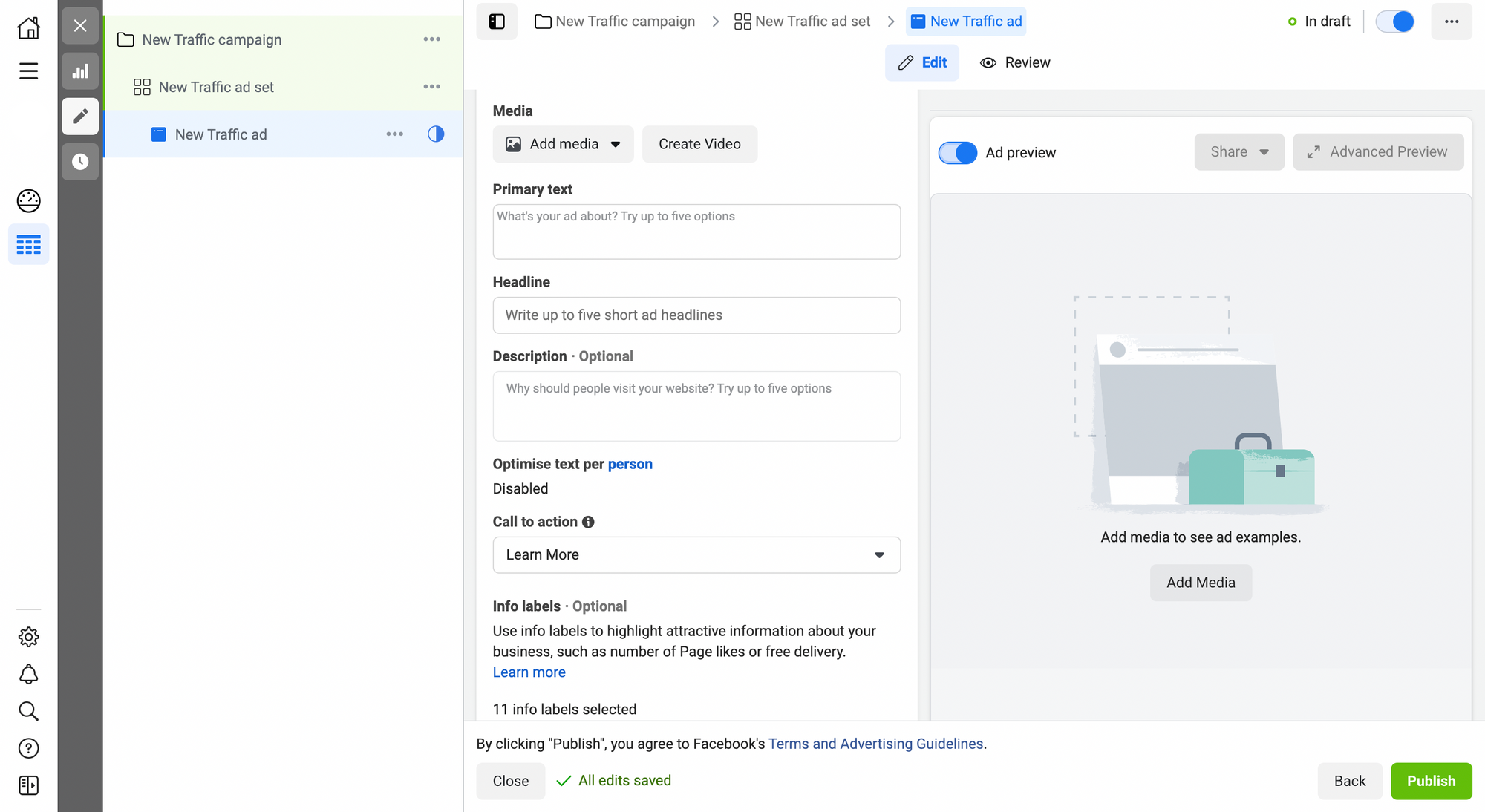Expand the Call to action Learn More dropdown
This screenshot has height=812, width=1485.
(x=696, y=555)
